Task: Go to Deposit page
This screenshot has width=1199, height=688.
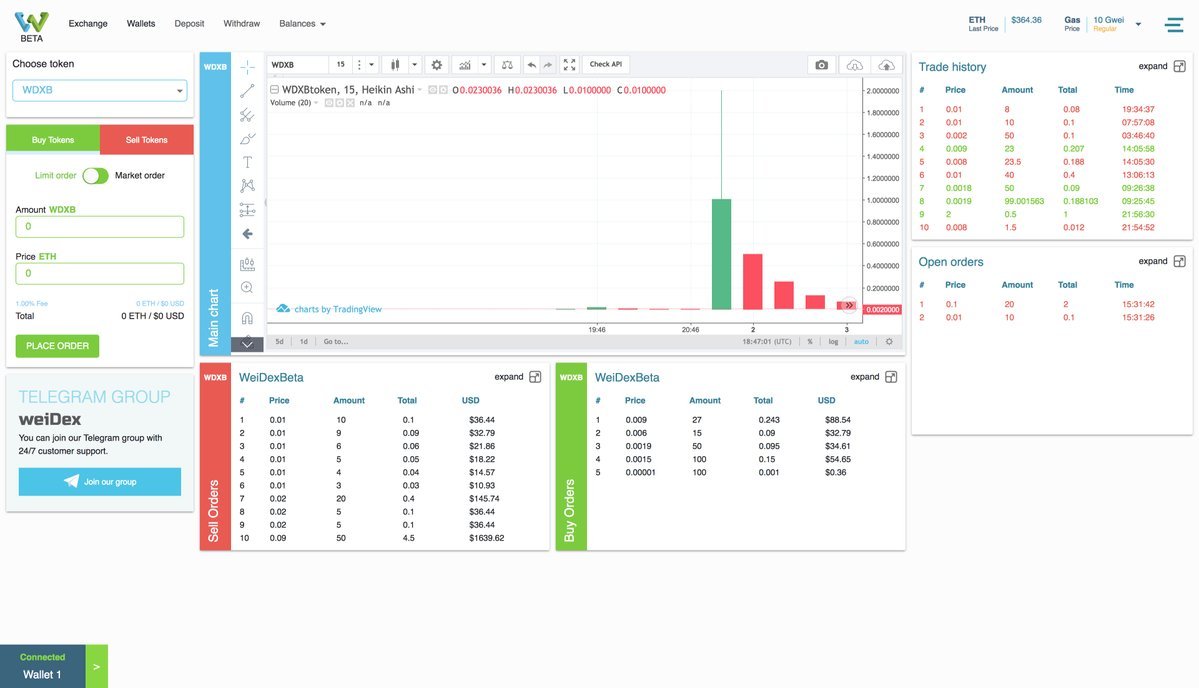Action: coord(189,24)
